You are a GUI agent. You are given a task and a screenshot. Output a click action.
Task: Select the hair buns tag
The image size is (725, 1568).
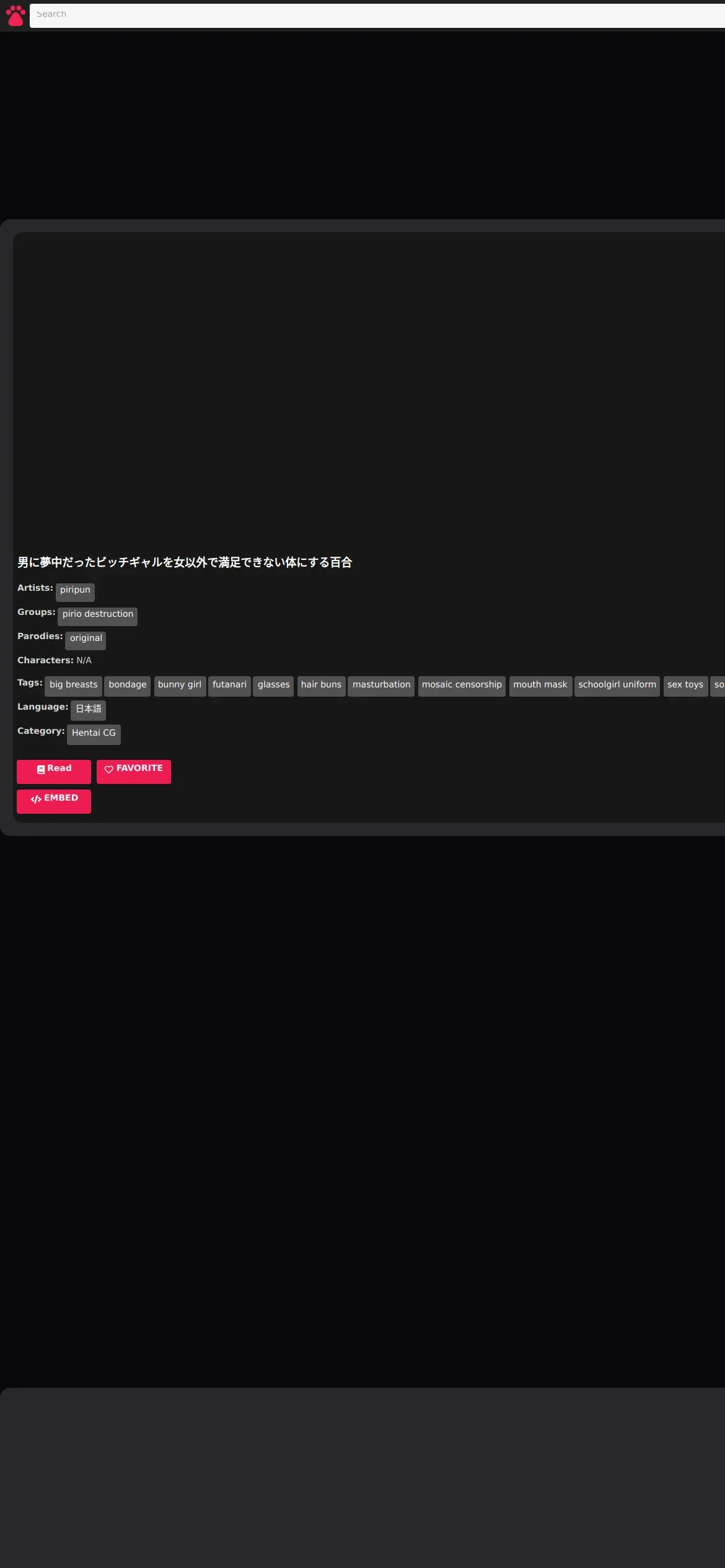click(x=321, y=686)
